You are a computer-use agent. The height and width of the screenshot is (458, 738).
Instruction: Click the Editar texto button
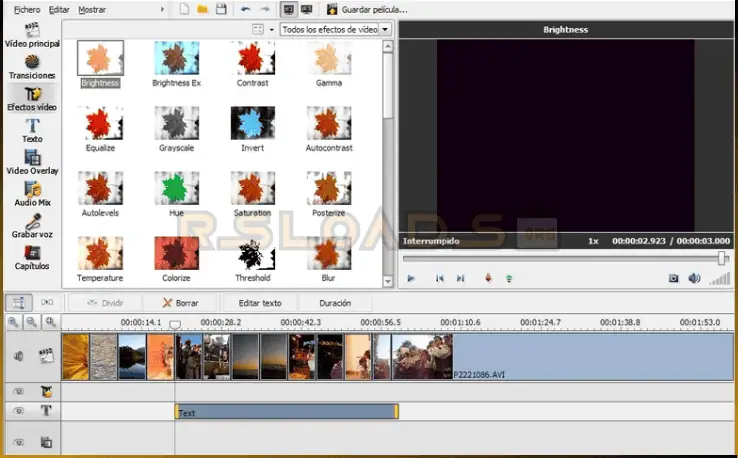(259, 302)
